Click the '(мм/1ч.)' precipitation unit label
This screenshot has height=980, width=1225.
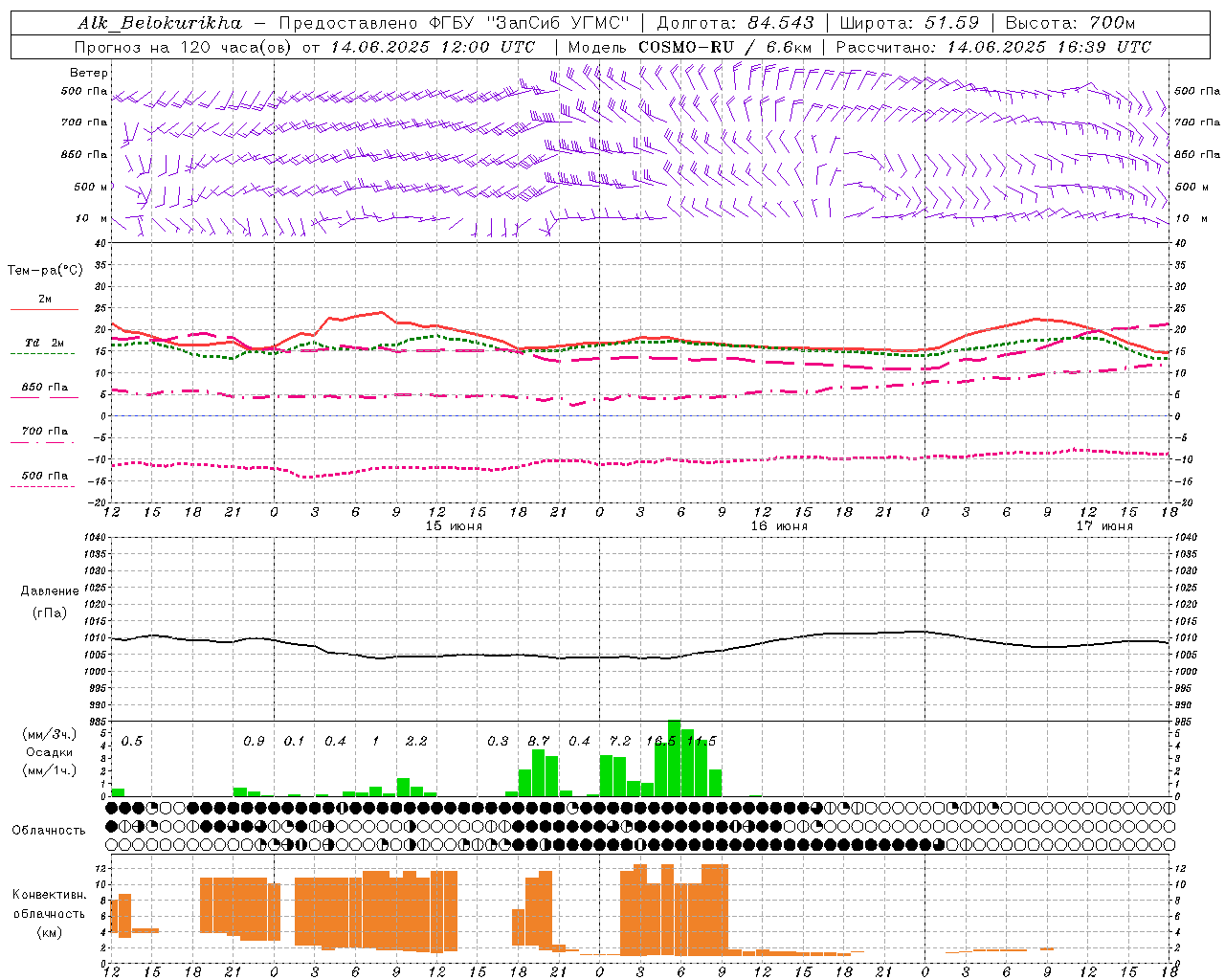(x=49, y=770)
